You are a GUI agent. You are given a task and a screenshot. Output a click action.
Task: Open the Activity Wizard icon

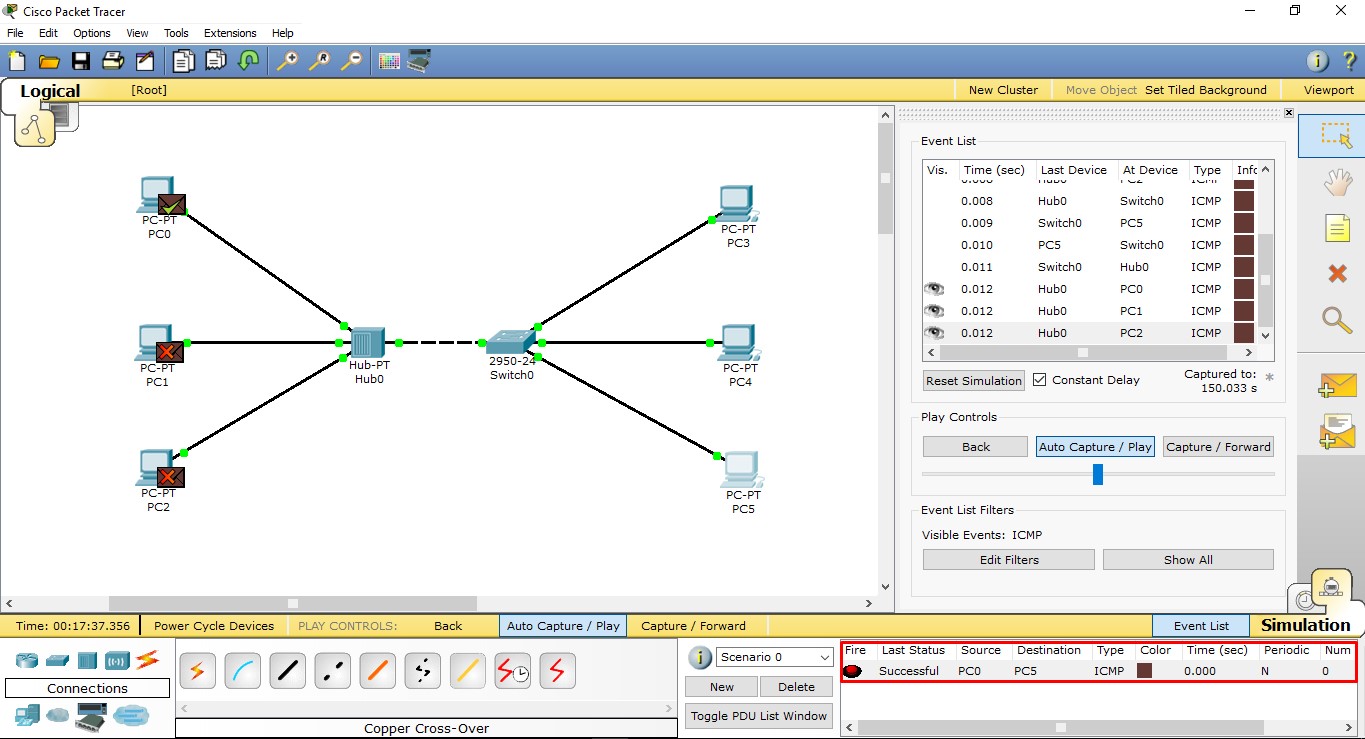145,61
